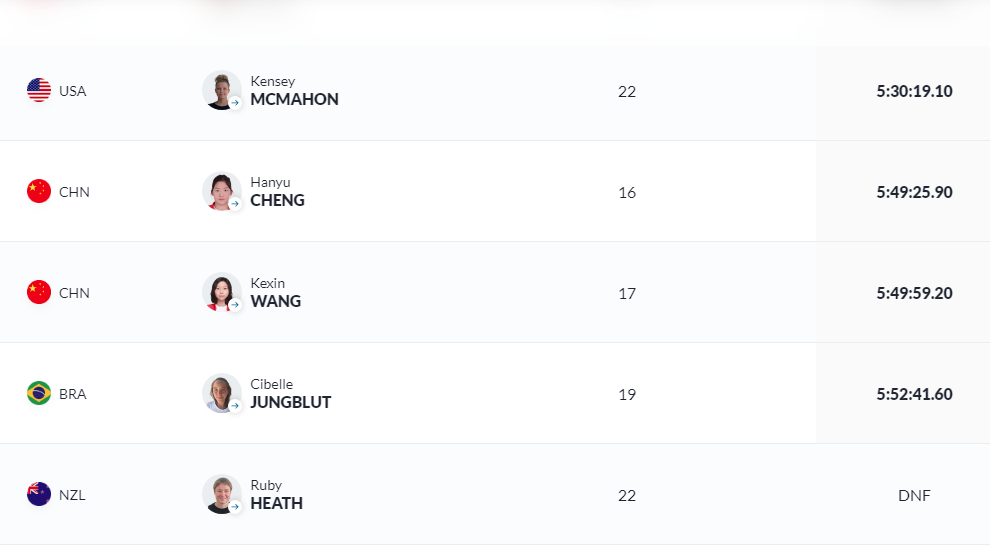Click China flag beside Hanyu Cheng
The image size is (990, 557).
[39, 191]
